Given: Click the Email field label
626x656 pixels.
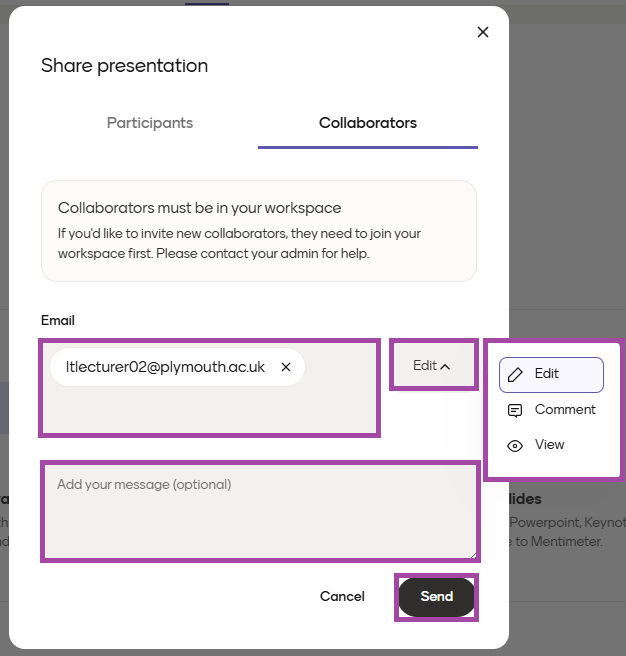Looking at the screenshot, I should tap(58, 320).
